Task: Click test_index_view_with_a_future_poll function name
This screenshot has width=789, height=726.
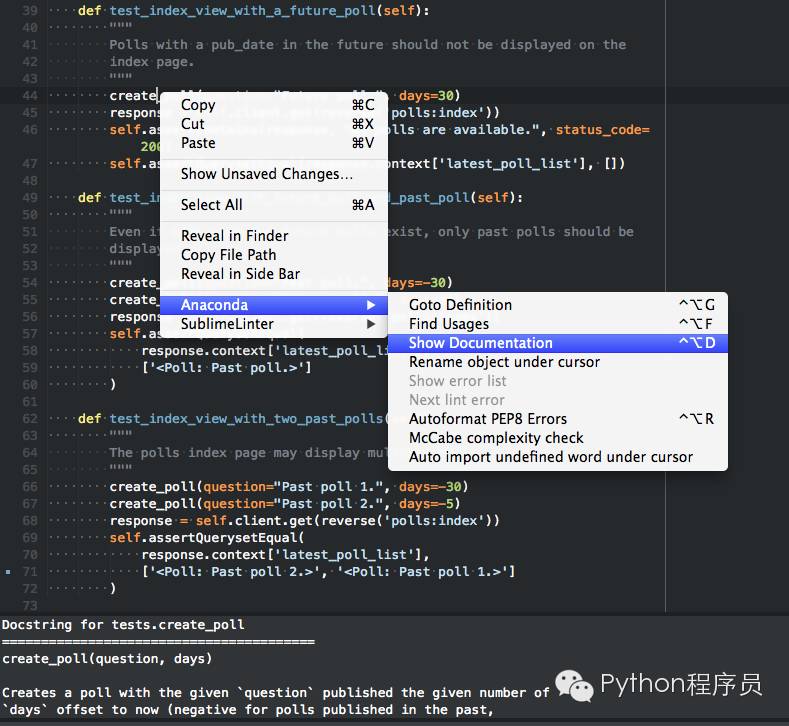Action: 243,11
